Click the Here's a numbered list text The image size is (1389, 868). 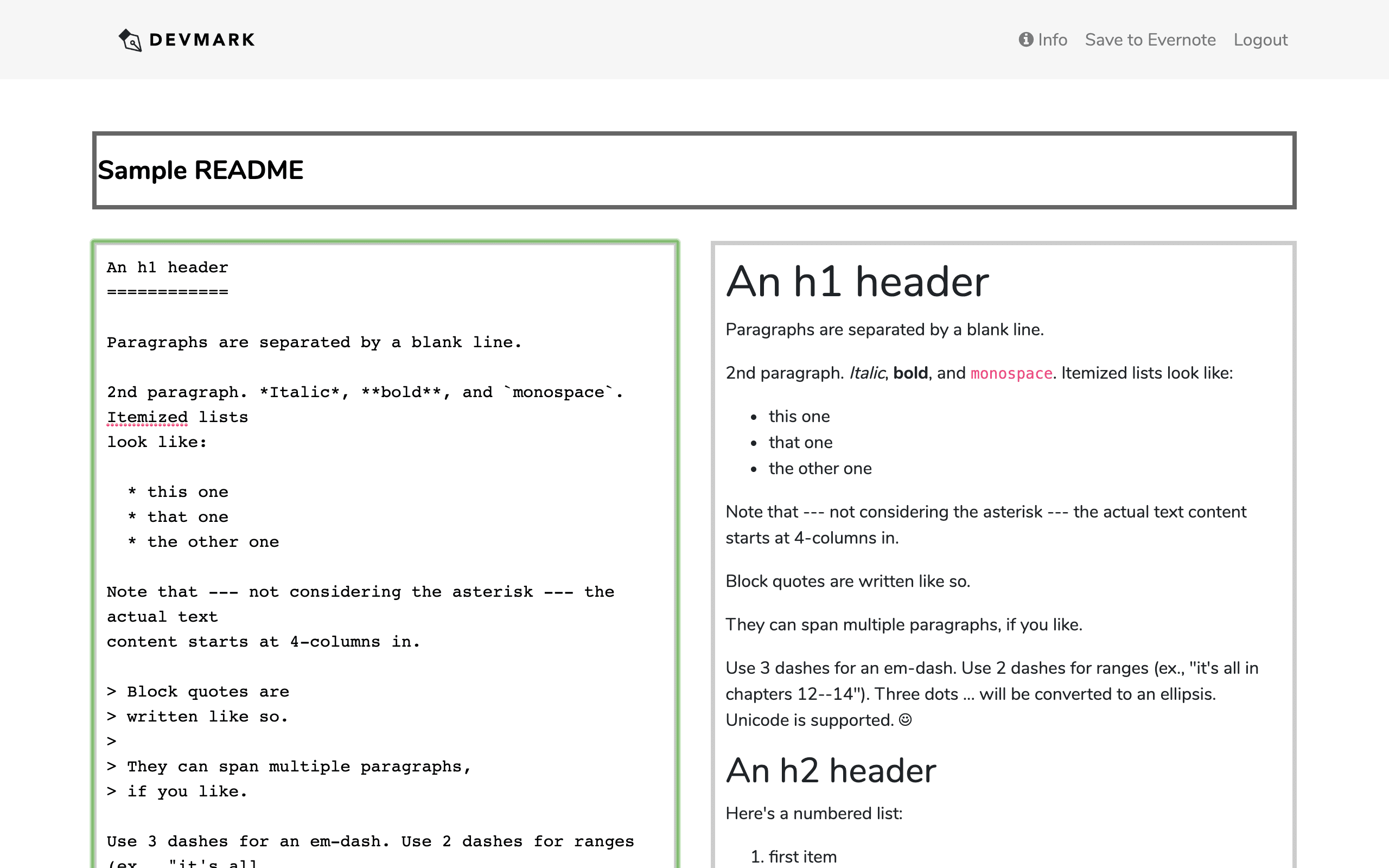point(813,813)
